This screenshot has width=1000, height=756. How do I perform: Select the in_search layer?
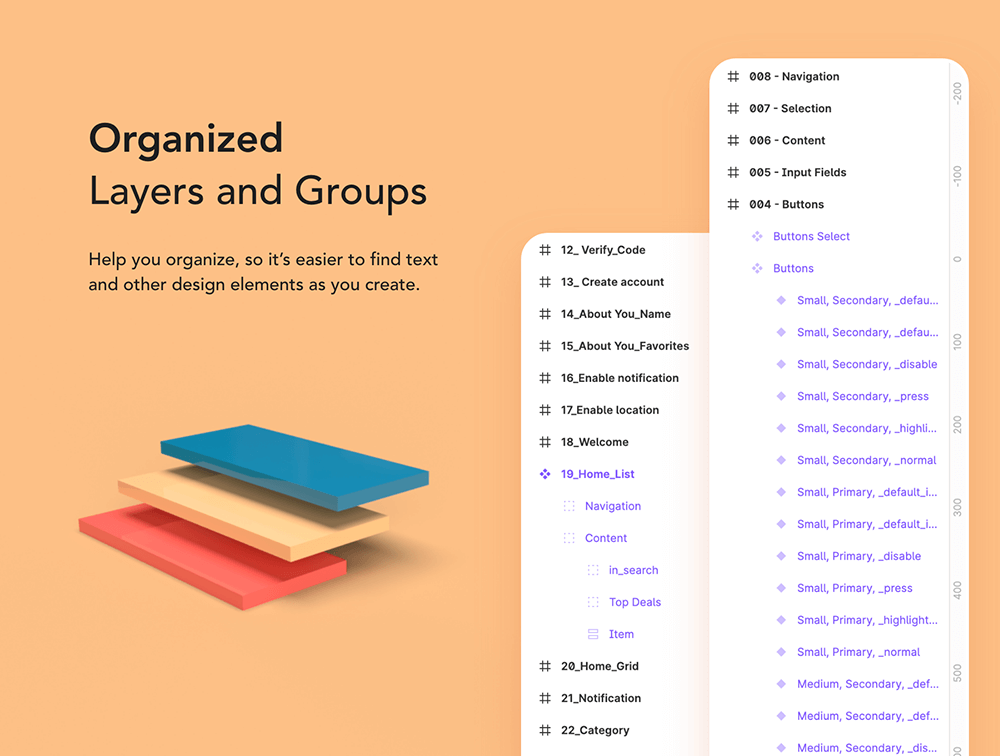(x=633, y=570)
